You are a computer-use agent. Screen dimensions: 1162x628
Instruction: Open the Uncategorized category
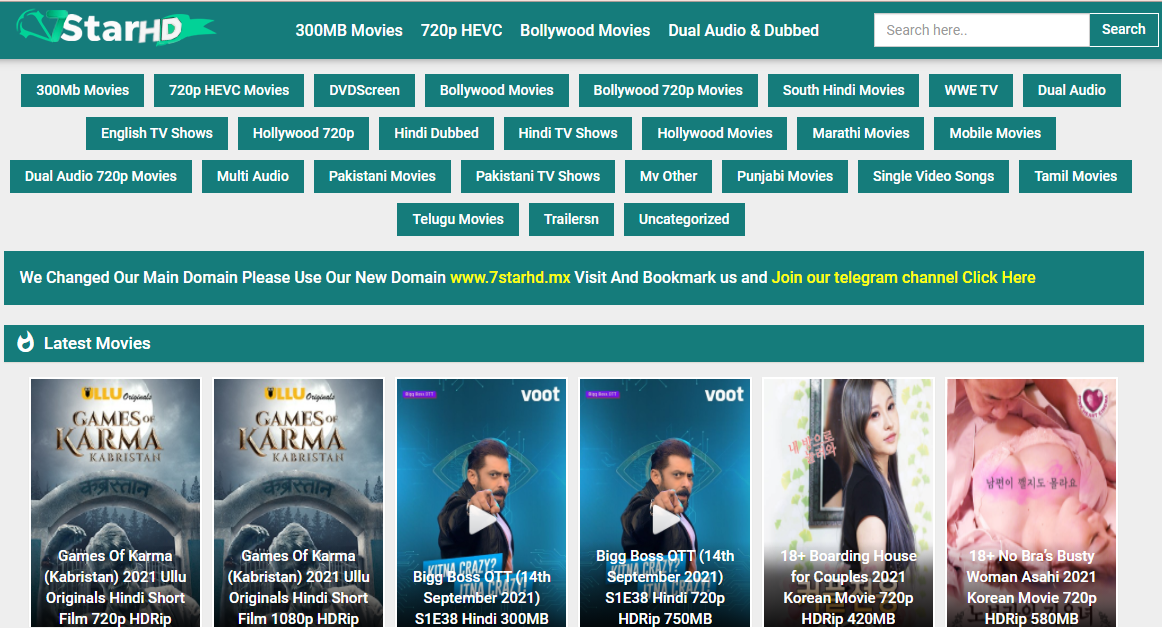tap(684, 219)
